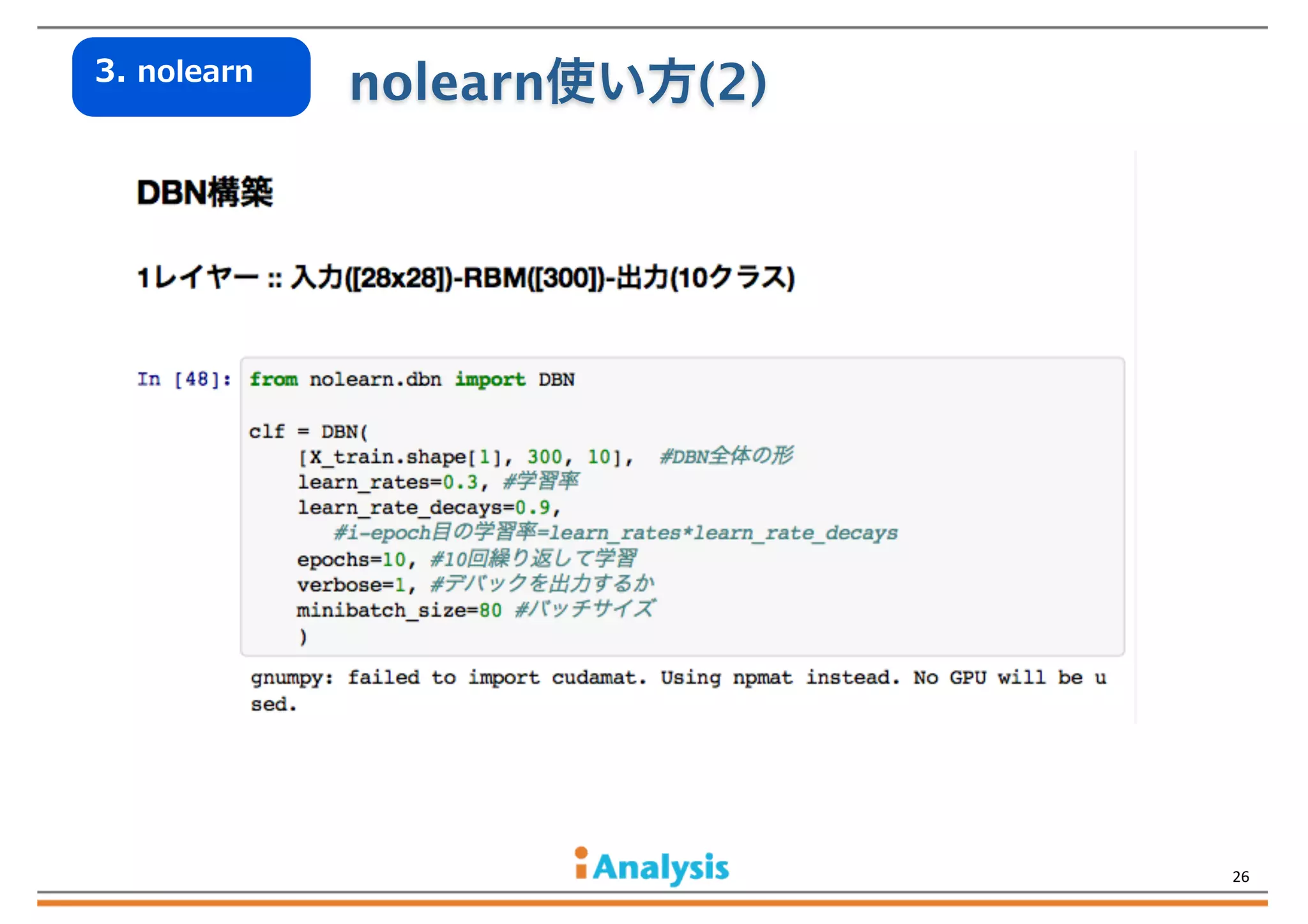The image size is (1308, 924).
Task: Click the '[X_train.shape[1], 300, 10],' line
Action: point(466,457)
